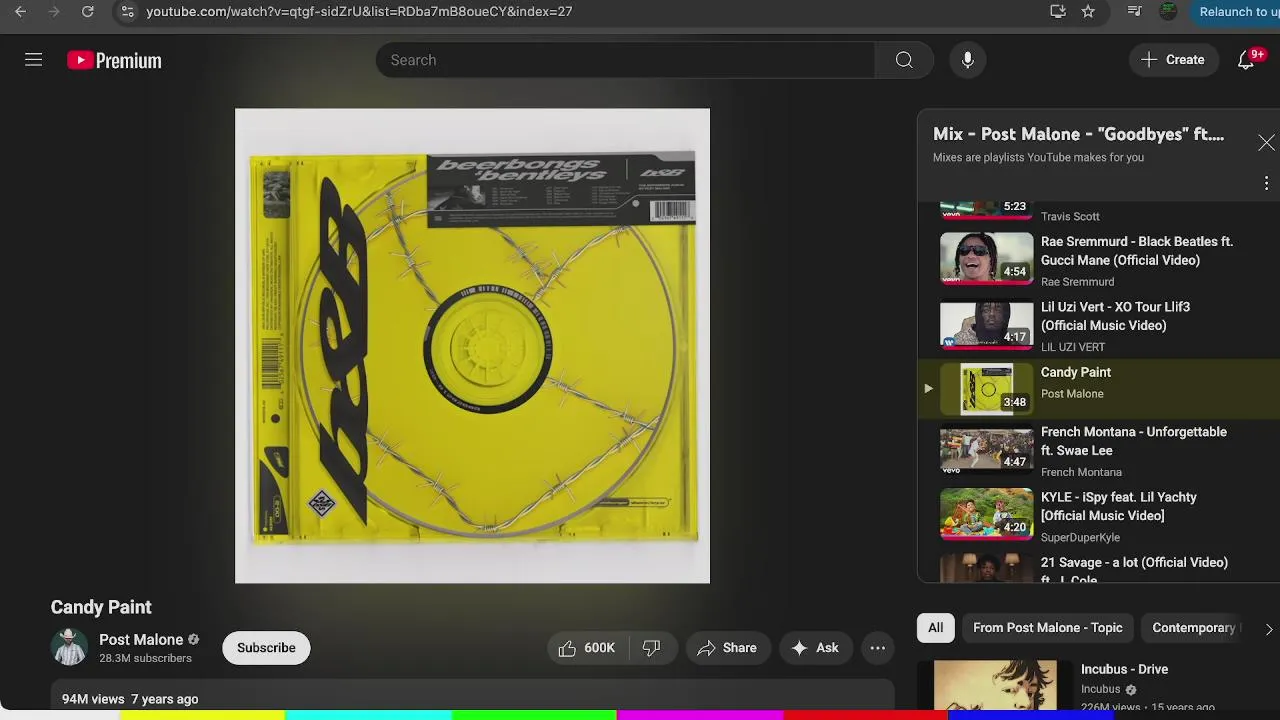Open KYLE iSpy feat. Lil Yachty video
Screen dimensions: 1280x720
click(1098, 516)
